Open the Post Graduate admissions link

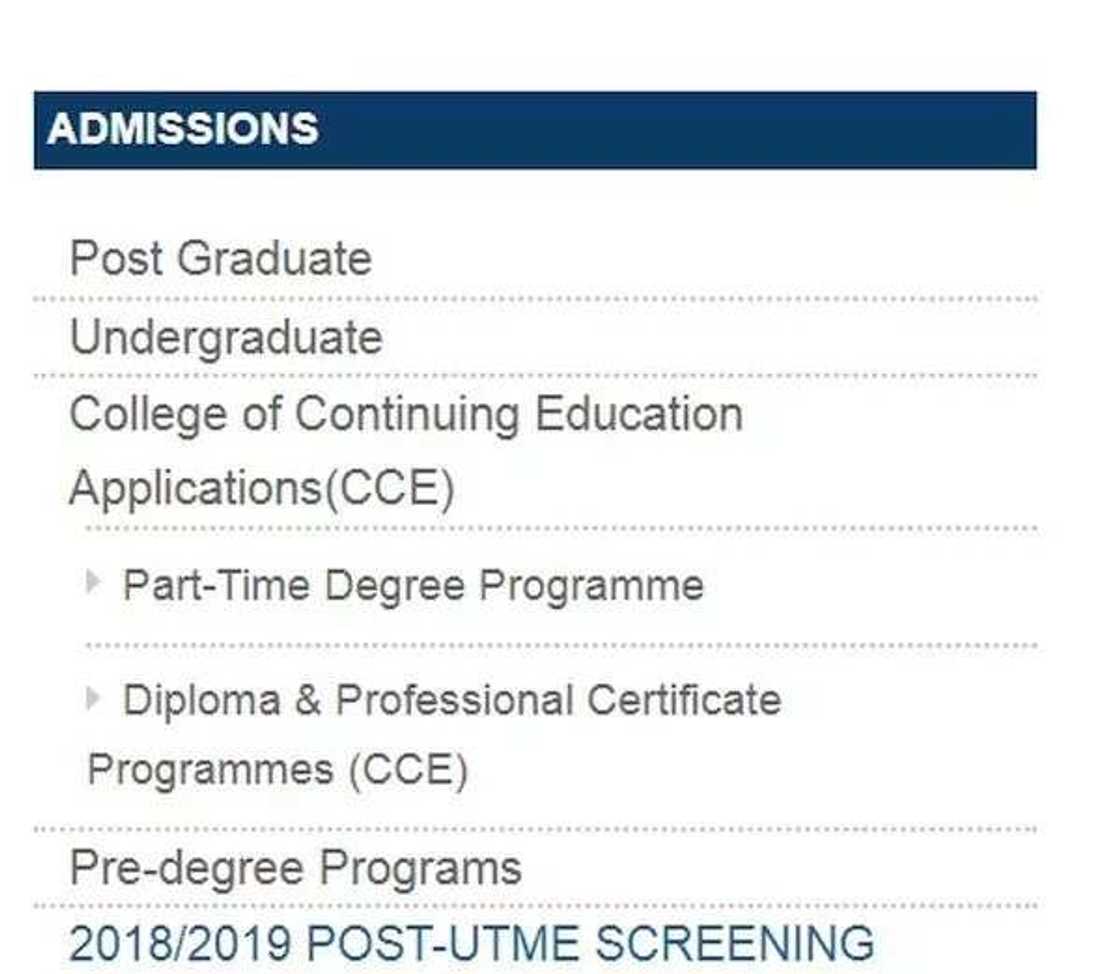[220, 259]
